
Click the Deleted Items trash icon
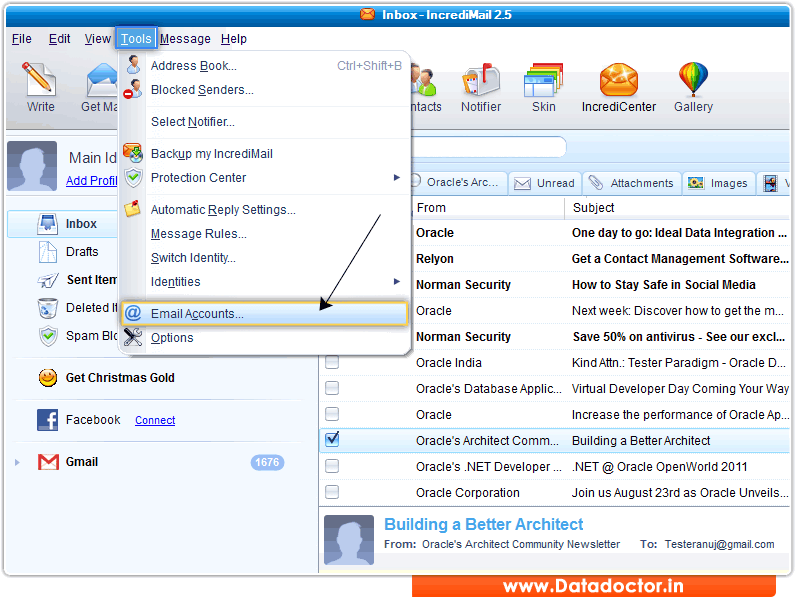[x=48, y=308]
